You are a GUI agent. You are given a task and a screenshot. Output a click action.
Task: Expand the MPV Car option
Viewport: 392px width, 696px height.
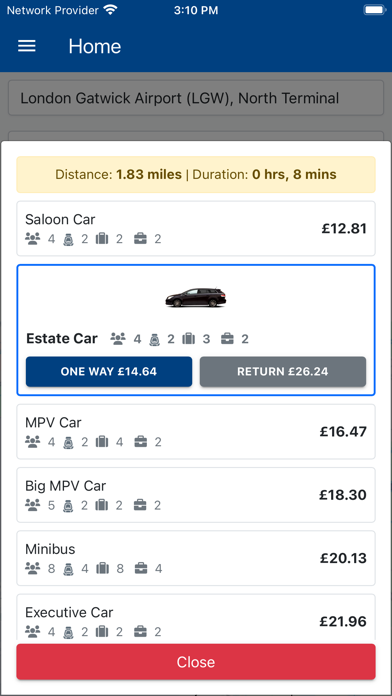196,431
